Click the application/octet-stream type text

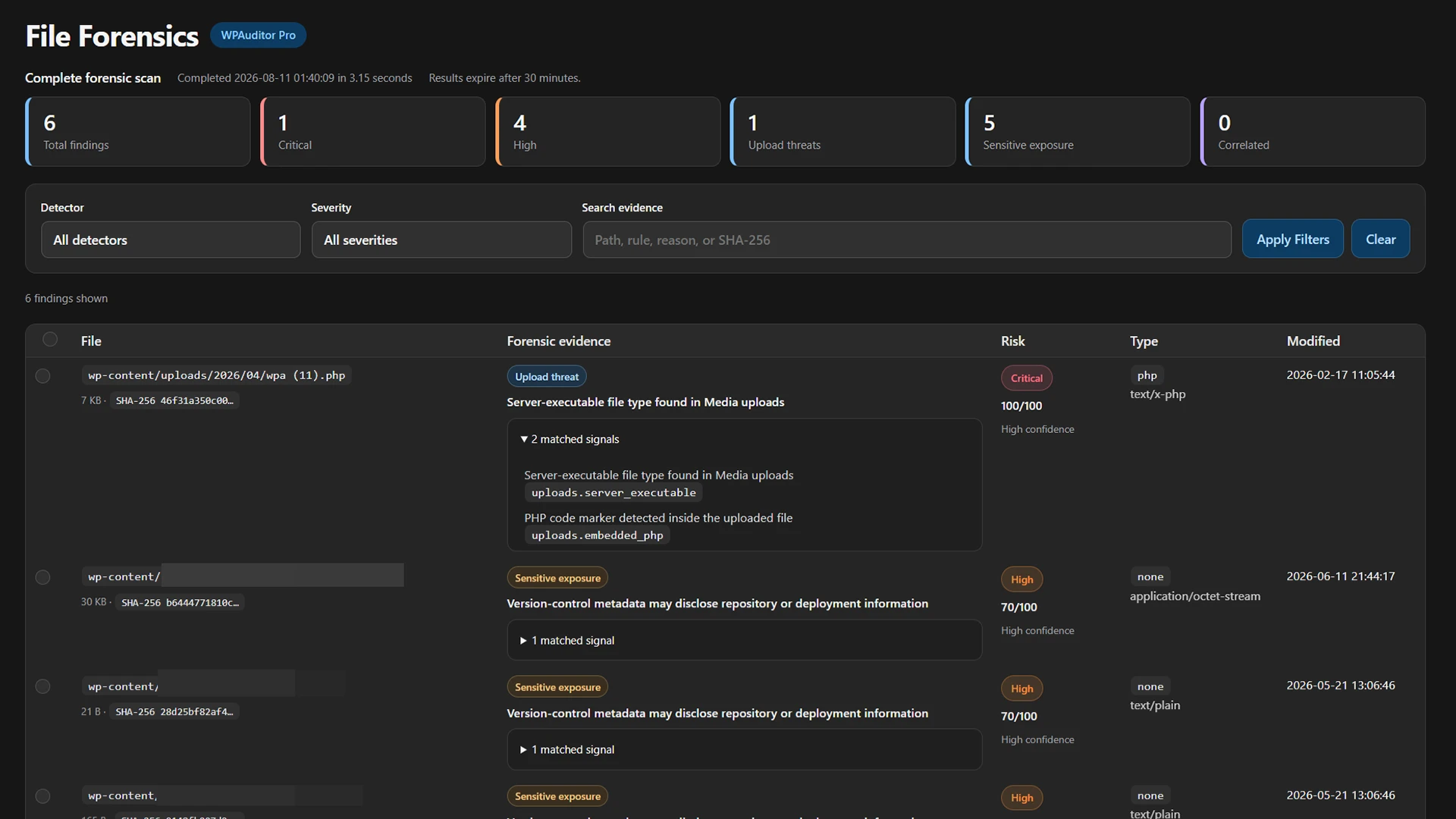pos(1194,596)
